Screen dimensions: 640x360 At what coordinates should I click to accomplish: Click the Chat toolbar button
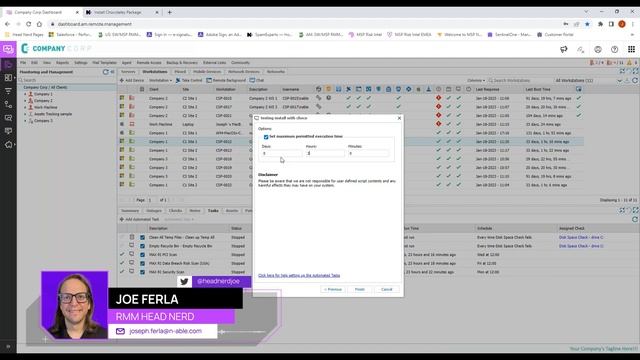(257, 80)
